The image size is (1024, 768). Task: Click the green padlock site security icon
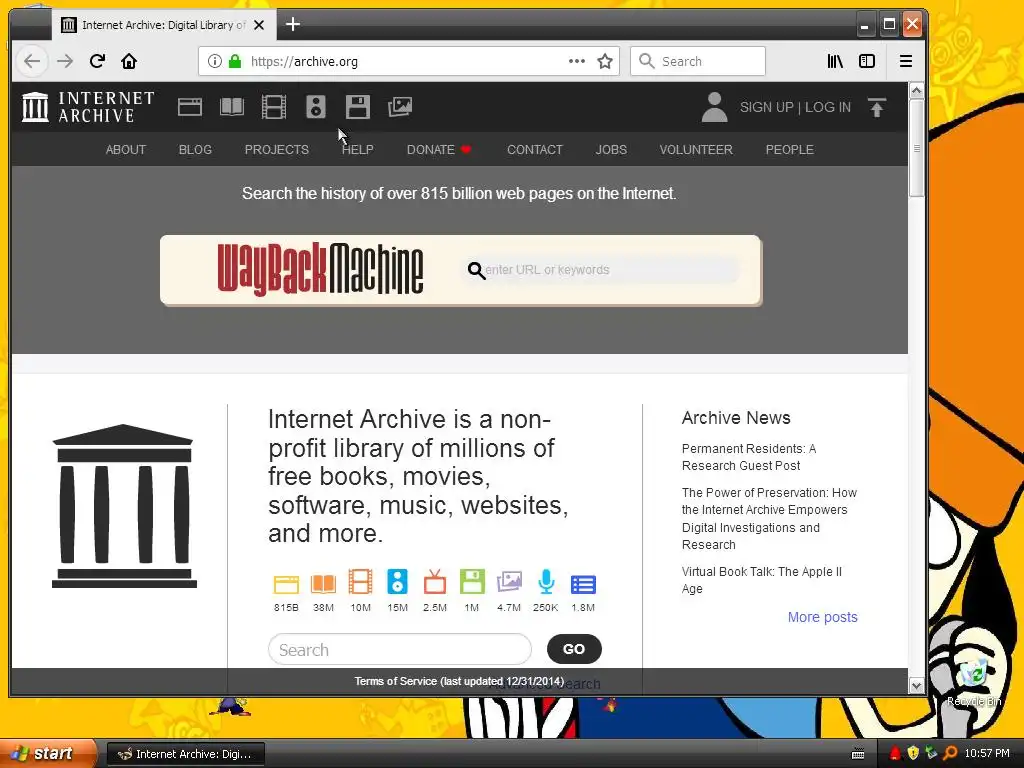pyautogui.click(x=235, y=61)
